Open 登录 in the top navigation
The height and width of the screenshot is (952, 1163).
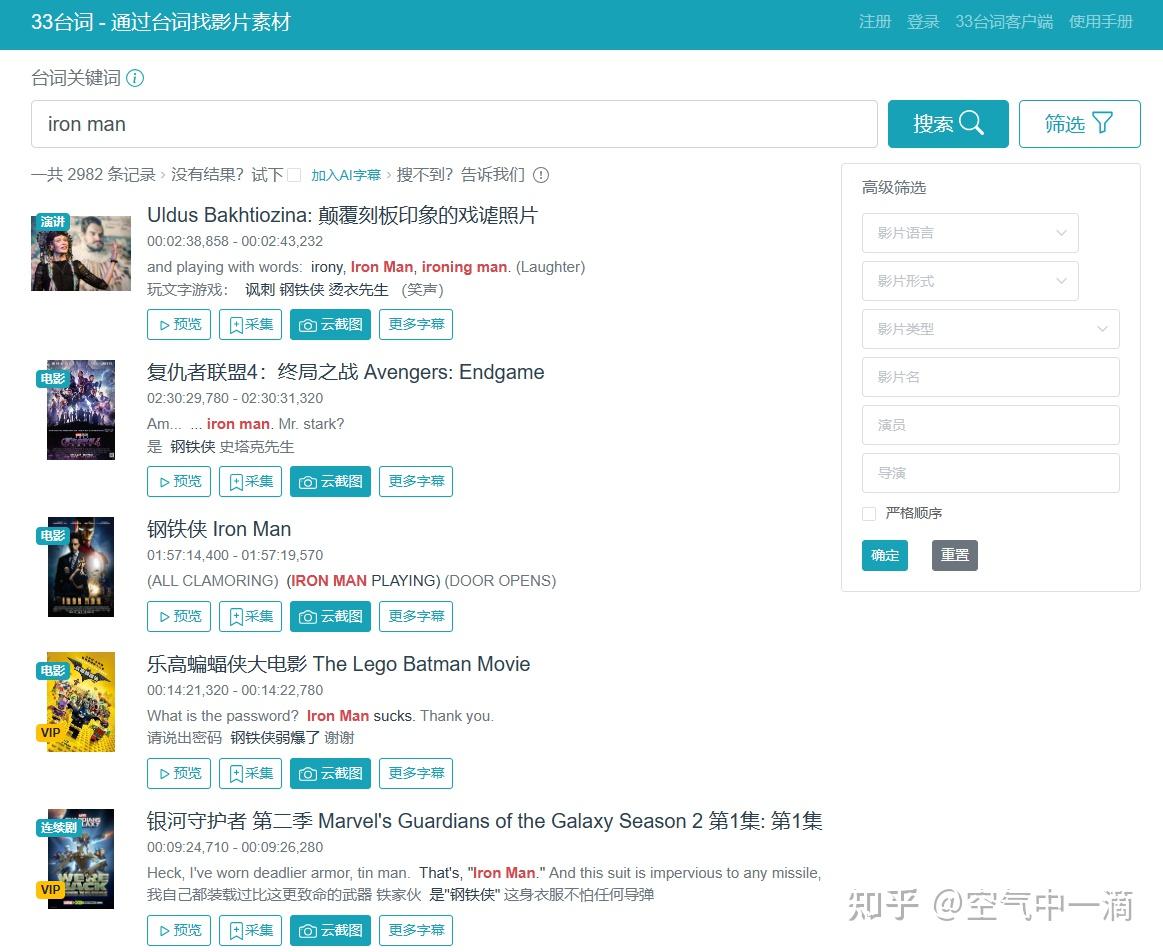coord(923,22)
